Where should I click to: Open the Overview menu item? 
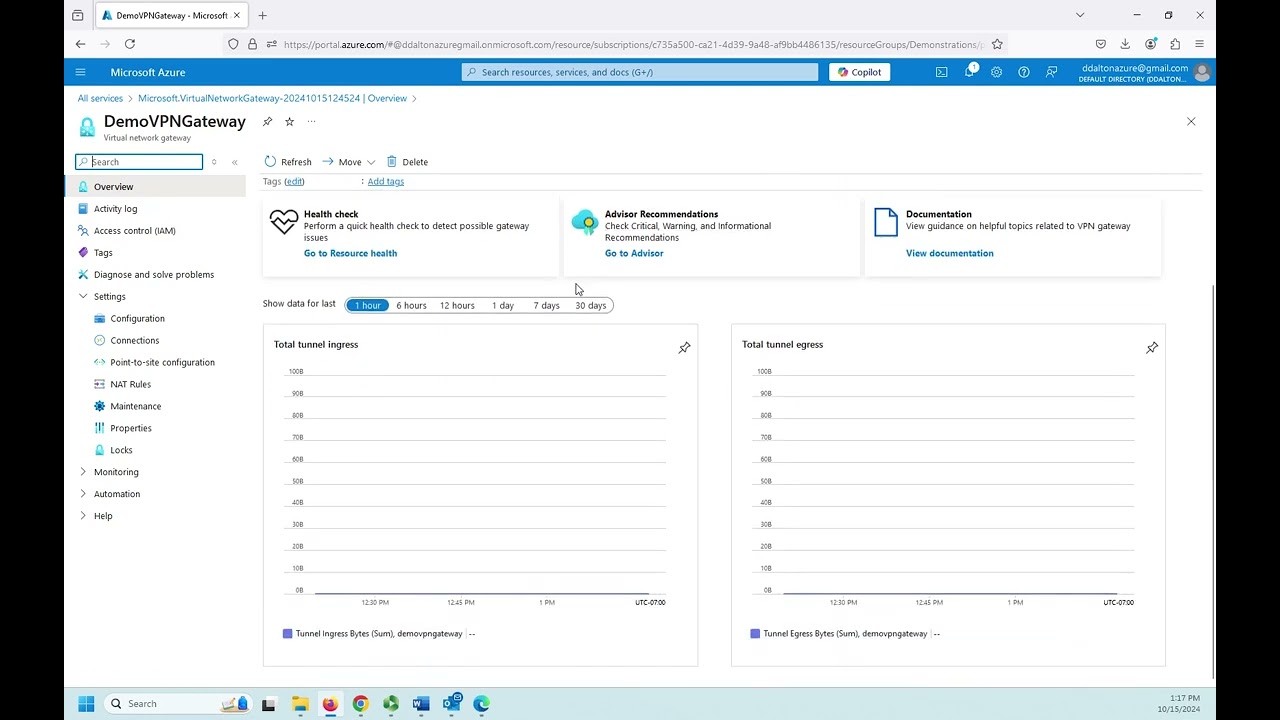point(155,187)
